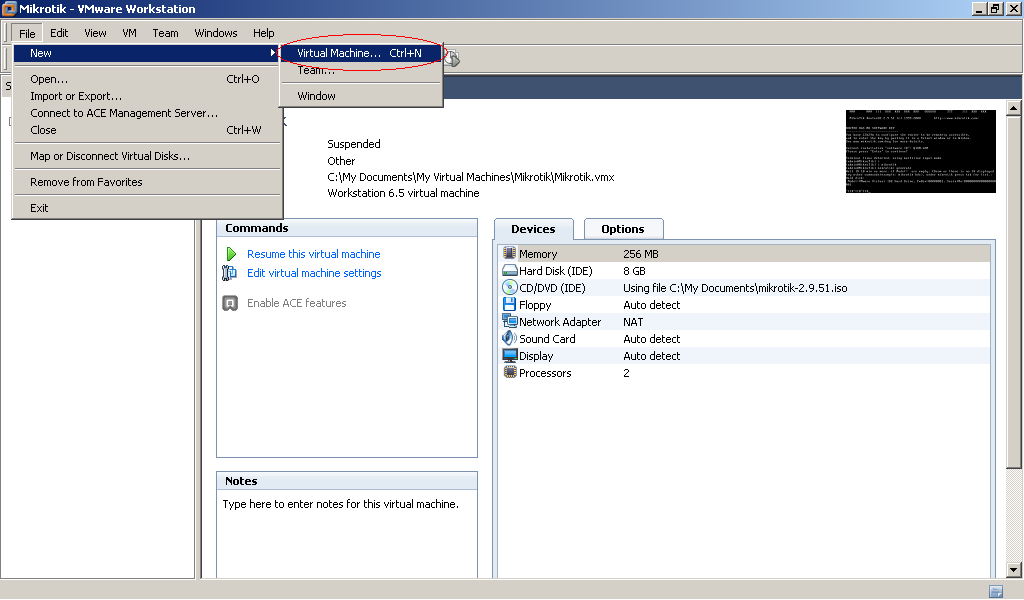Viewport: 1024px width, 600px height.
Task: Click the Commands panel header
Action: point(347,228)
